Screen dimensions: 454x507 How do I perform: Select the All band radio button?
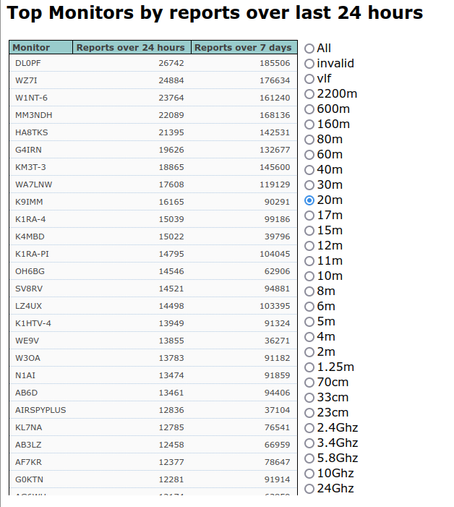[x=309, y=49]
